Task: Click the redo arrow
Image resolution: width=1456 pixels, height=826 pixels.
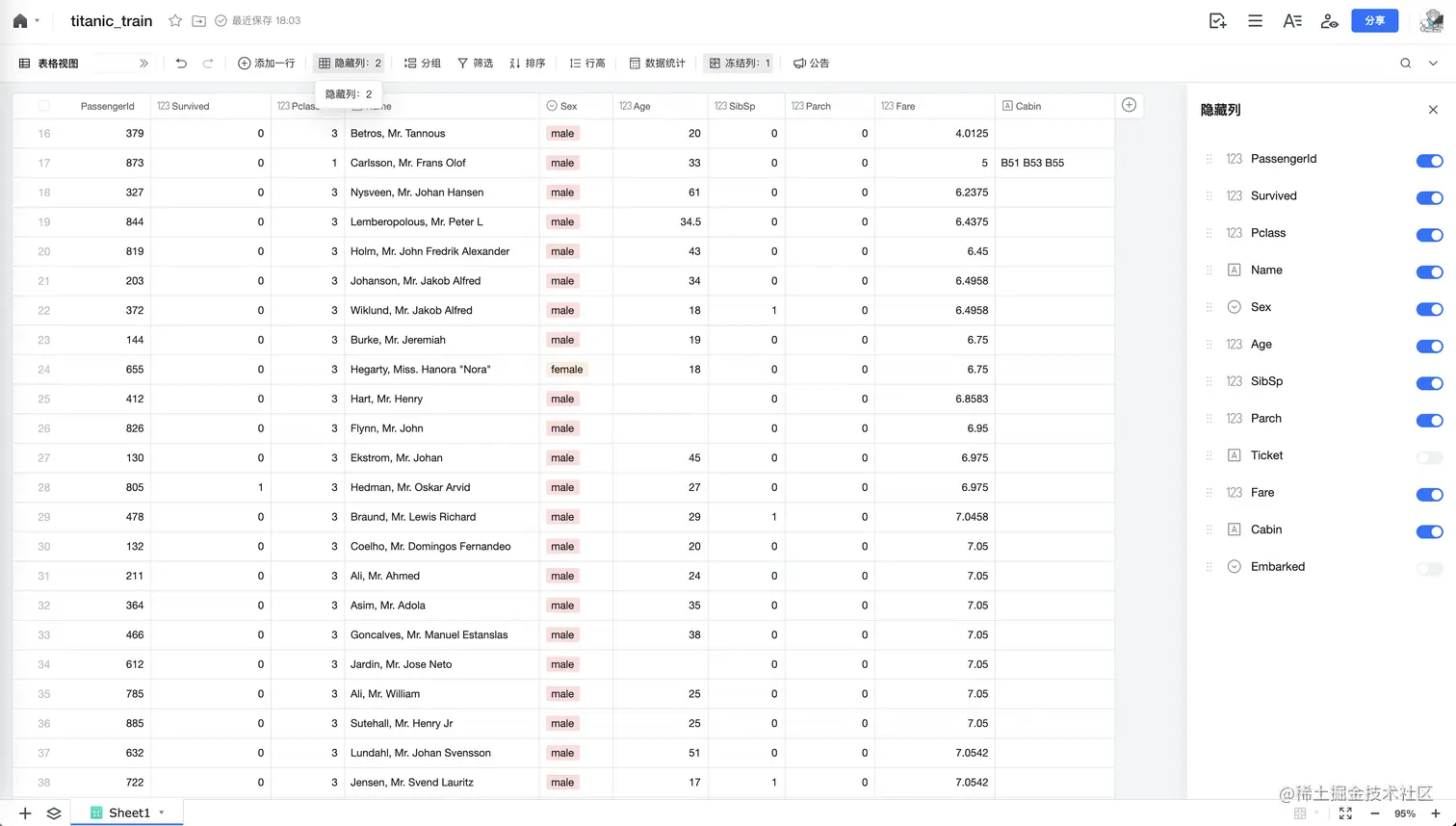Action: (x=208, y=63)
